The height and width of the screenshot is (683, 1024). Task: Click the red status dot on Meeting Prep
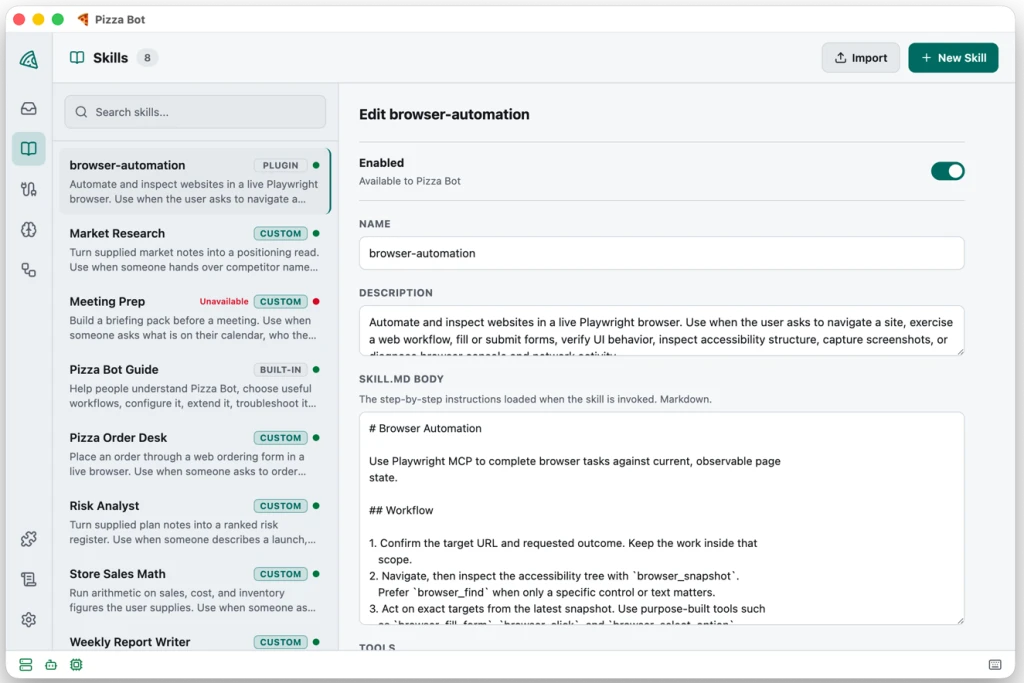point(316,301)
